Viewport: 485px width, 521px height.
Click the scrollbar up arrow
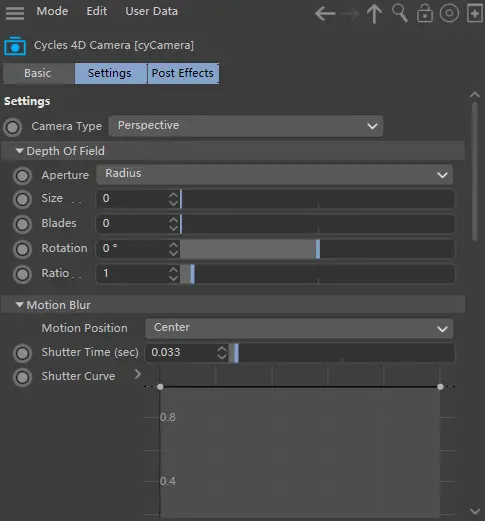(x=475, y=95)
